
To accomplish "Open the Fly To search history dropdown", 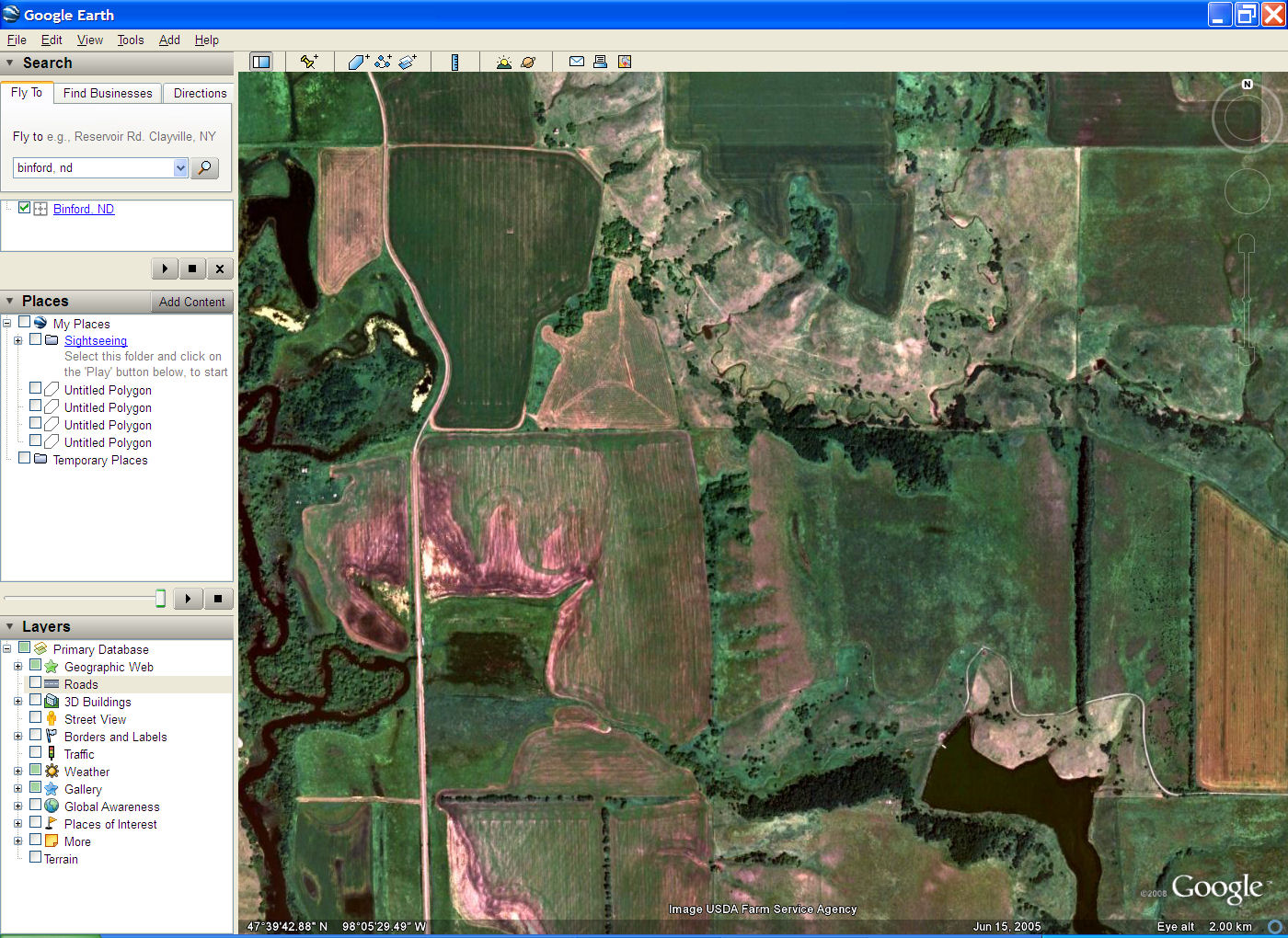I will tap(180, 167).
